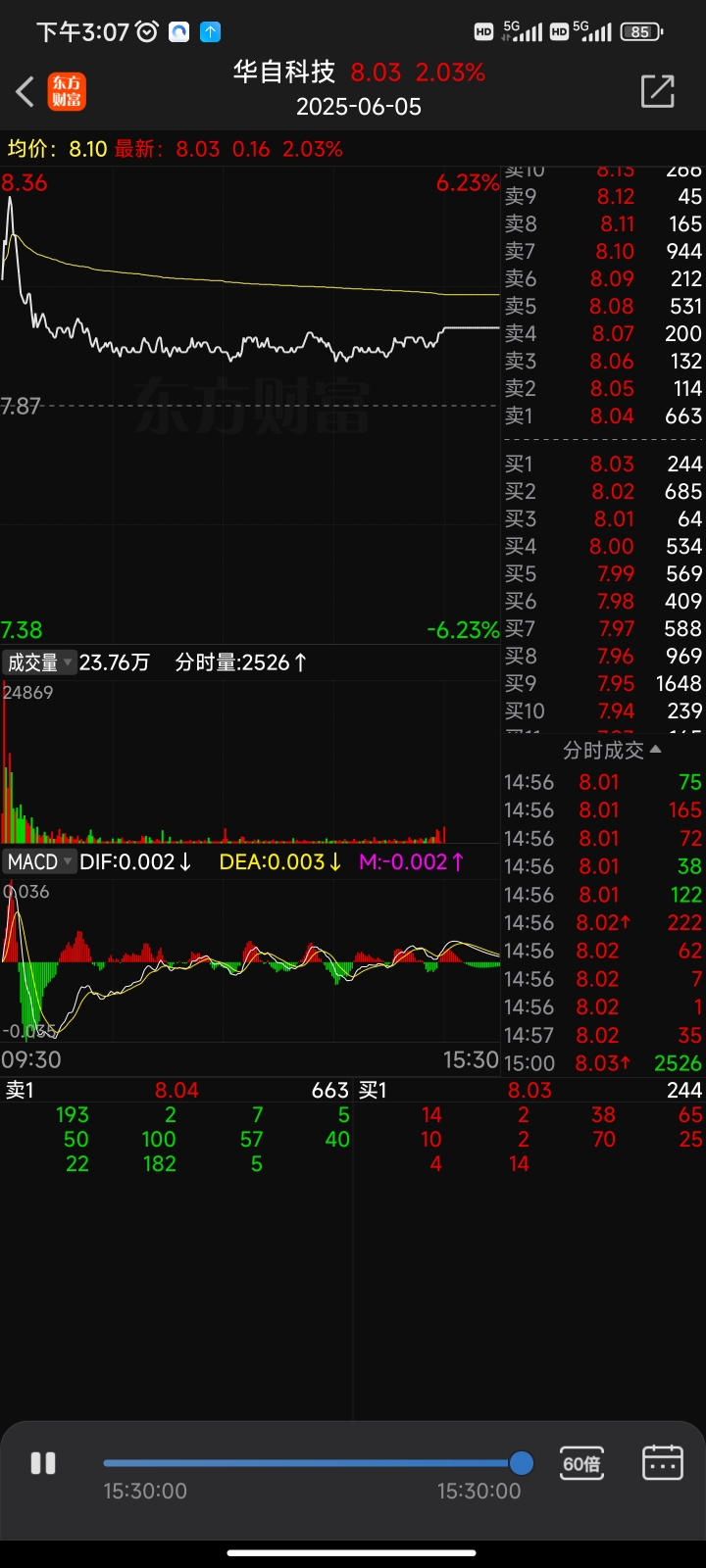Viewport: 706px width, 1568px height.
Task: Select the 买5 row at 7.99
Action: [x=603, y=573]
